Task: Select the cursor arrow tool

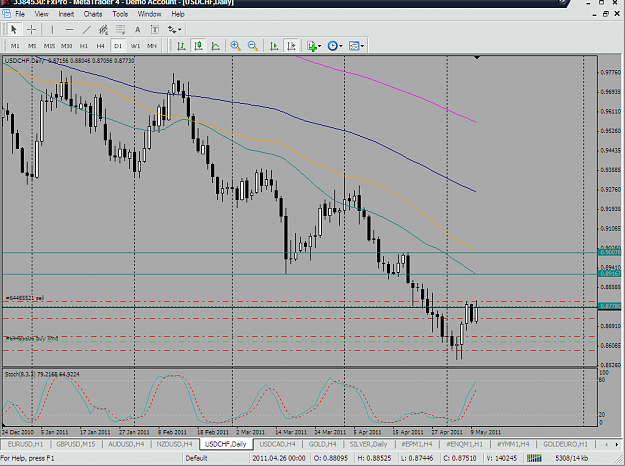Action: tap(14, 29)
